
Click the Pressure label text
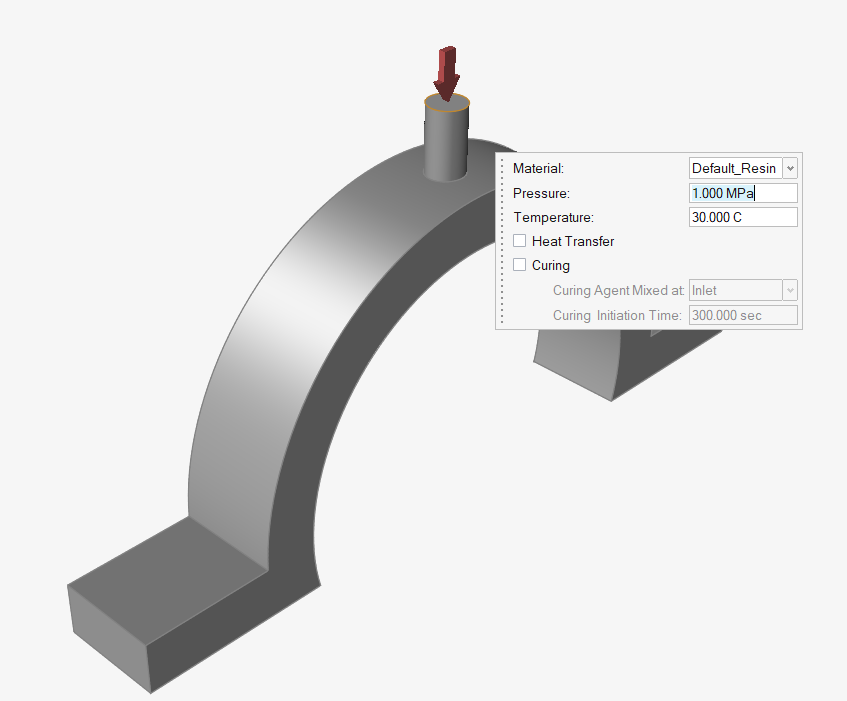coord(541,193)
